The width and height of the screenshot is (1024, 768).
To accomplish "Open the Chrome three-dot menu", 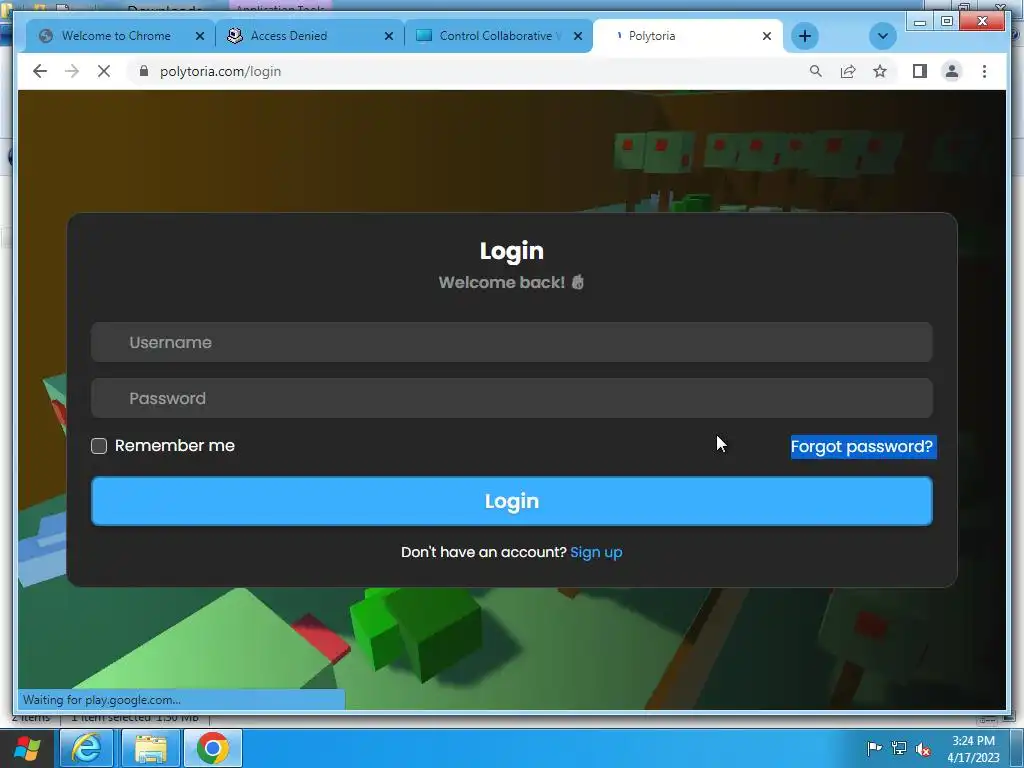I will (984, 71).
